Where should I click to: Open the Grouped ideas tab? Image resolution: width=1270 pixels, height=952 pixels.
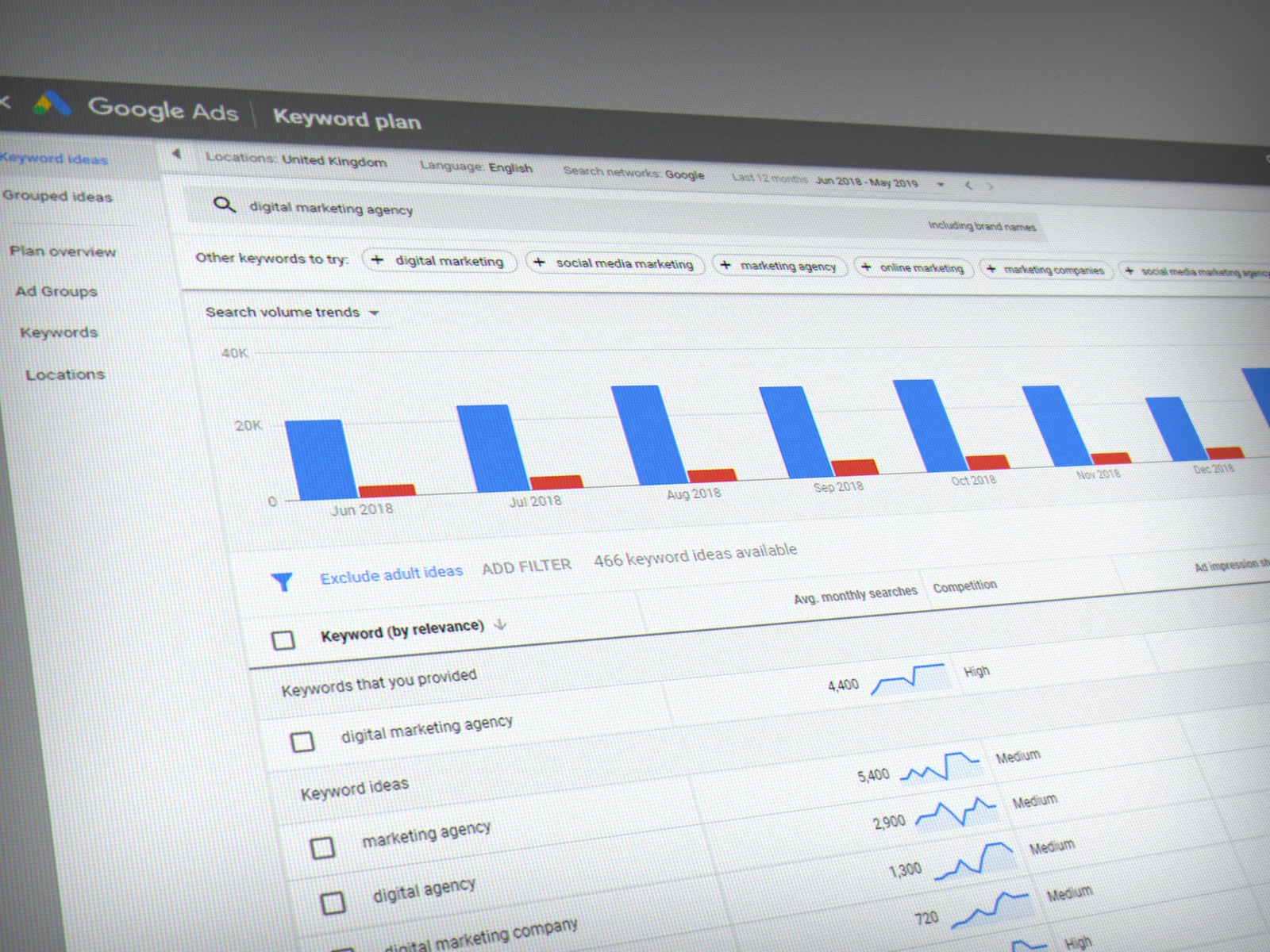coord(57,196)
